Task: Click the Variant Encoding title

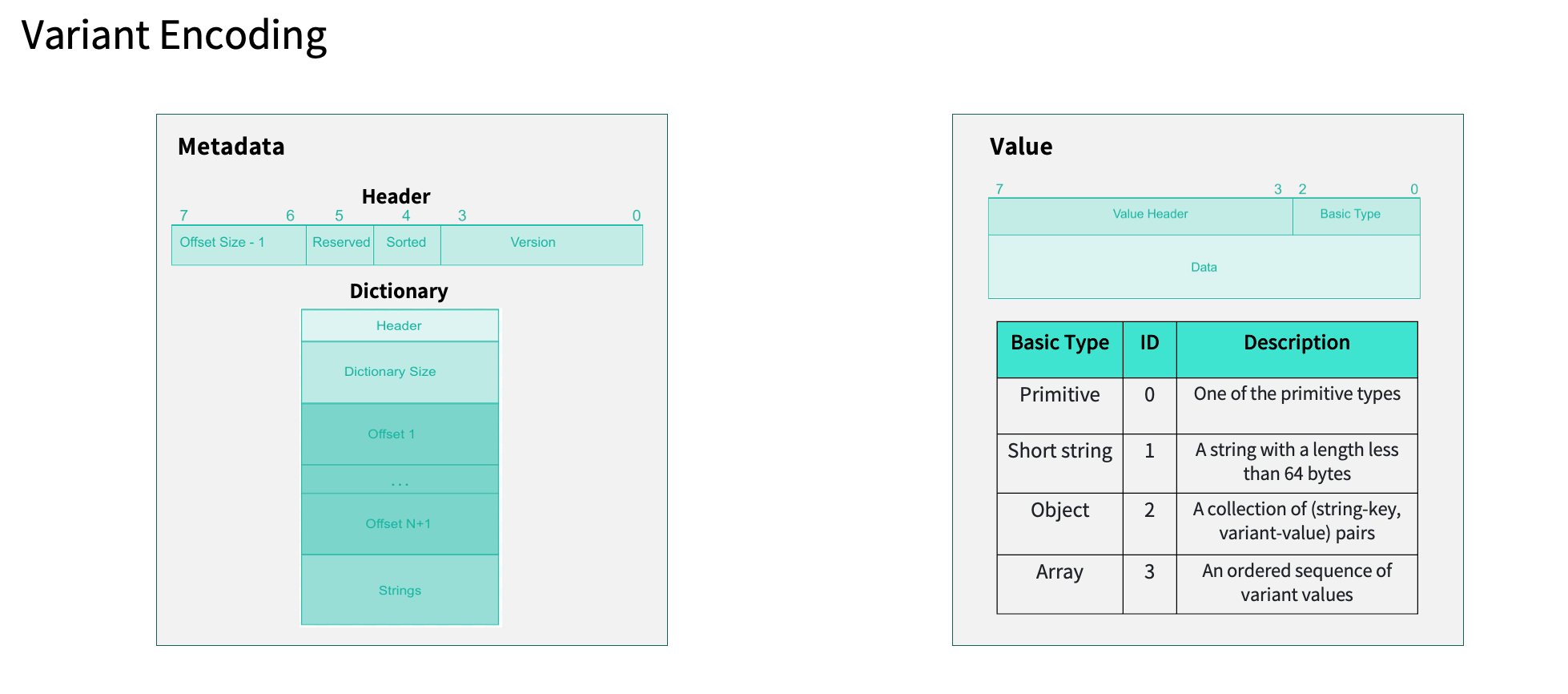Action: [x=174, y=36]
